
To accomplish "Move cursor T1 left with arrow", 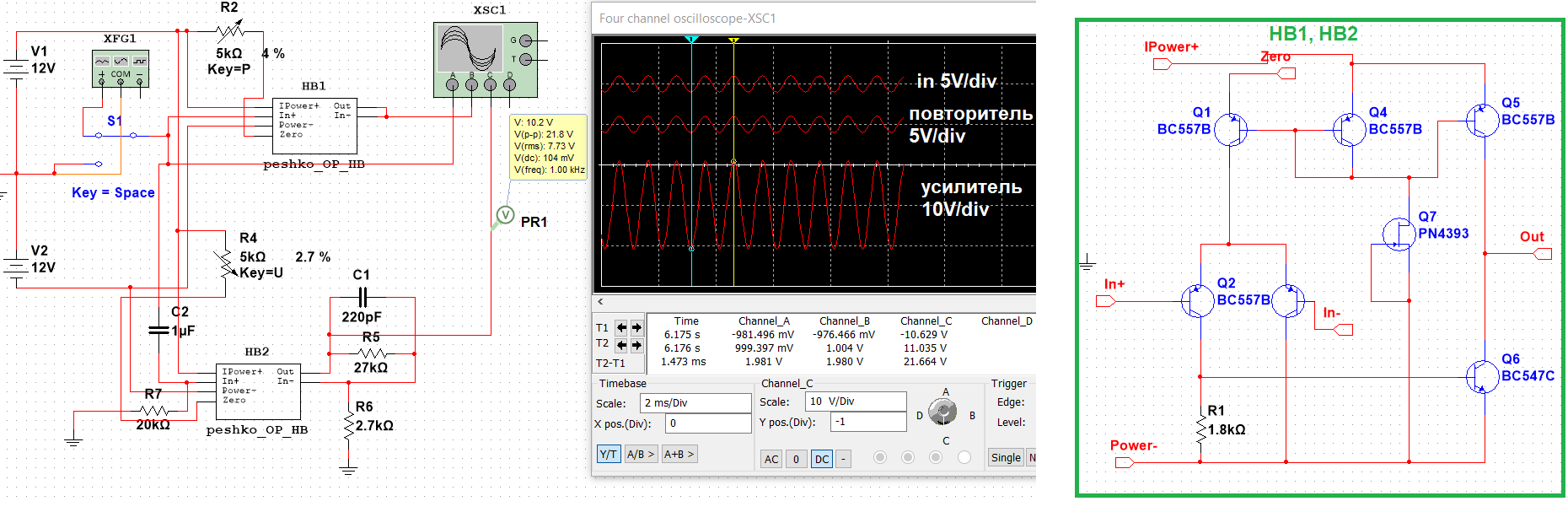I will 621,328.
